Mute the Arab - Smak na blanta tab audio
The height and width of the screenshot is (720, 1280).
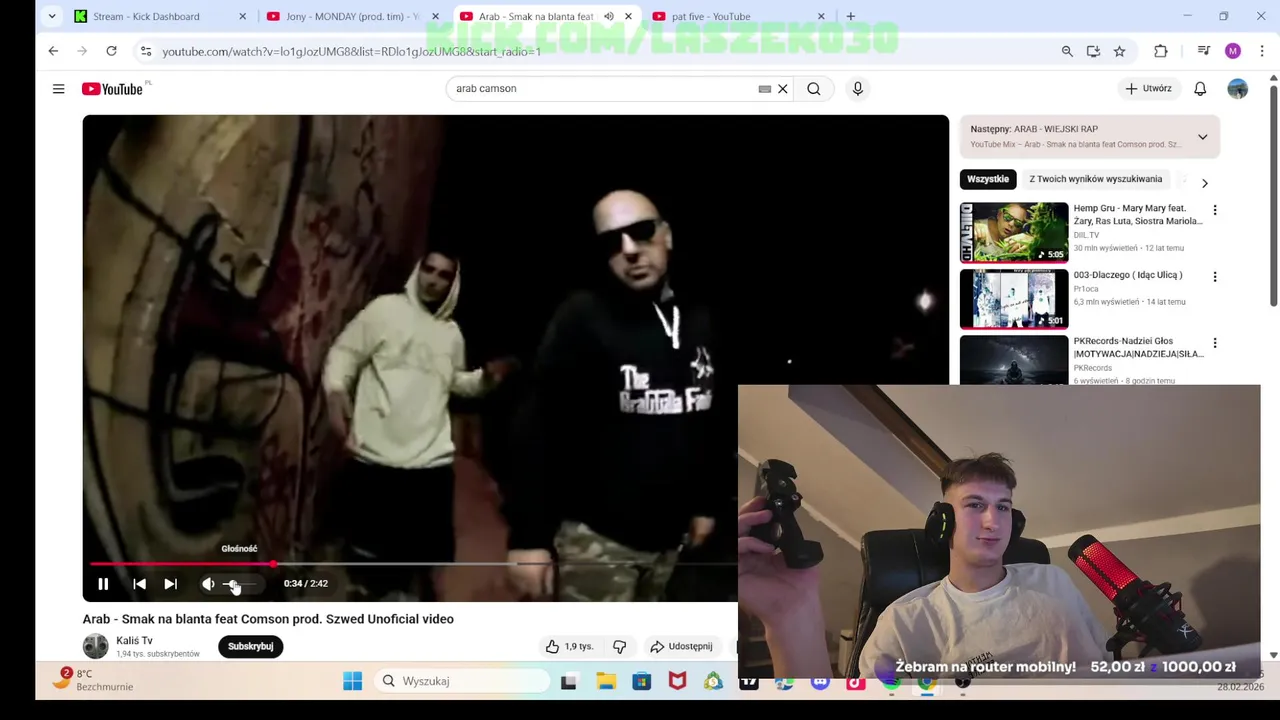(608, 17)
